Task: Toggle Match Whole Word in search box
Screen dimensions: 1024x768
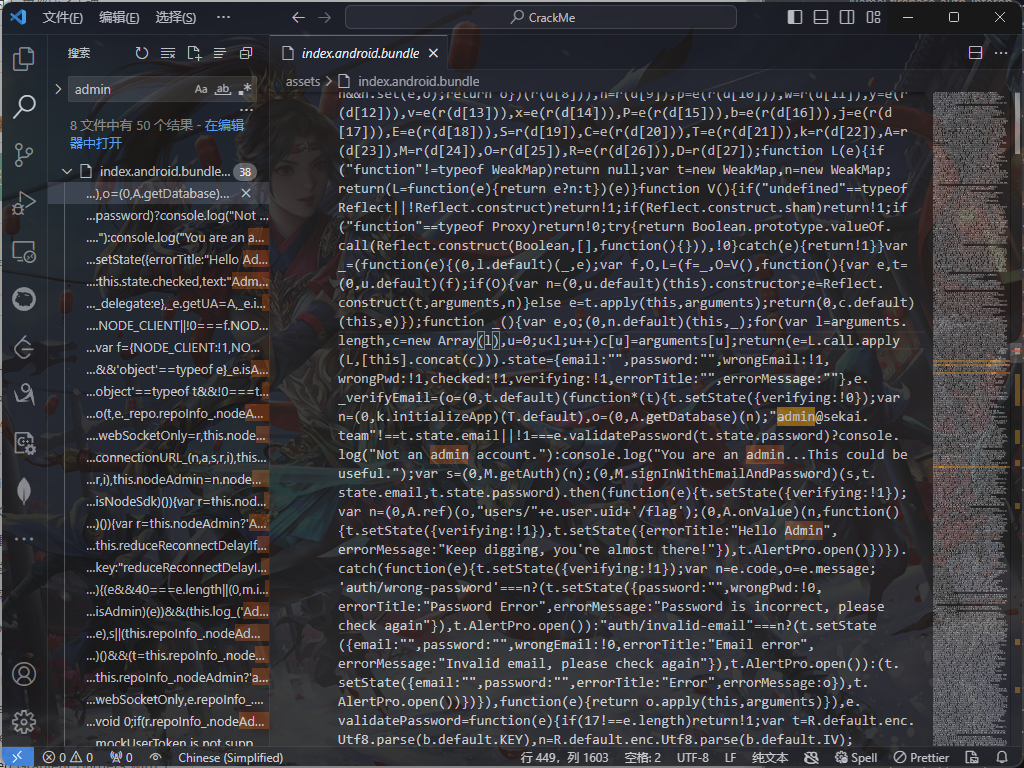Action: pos(223,89)
